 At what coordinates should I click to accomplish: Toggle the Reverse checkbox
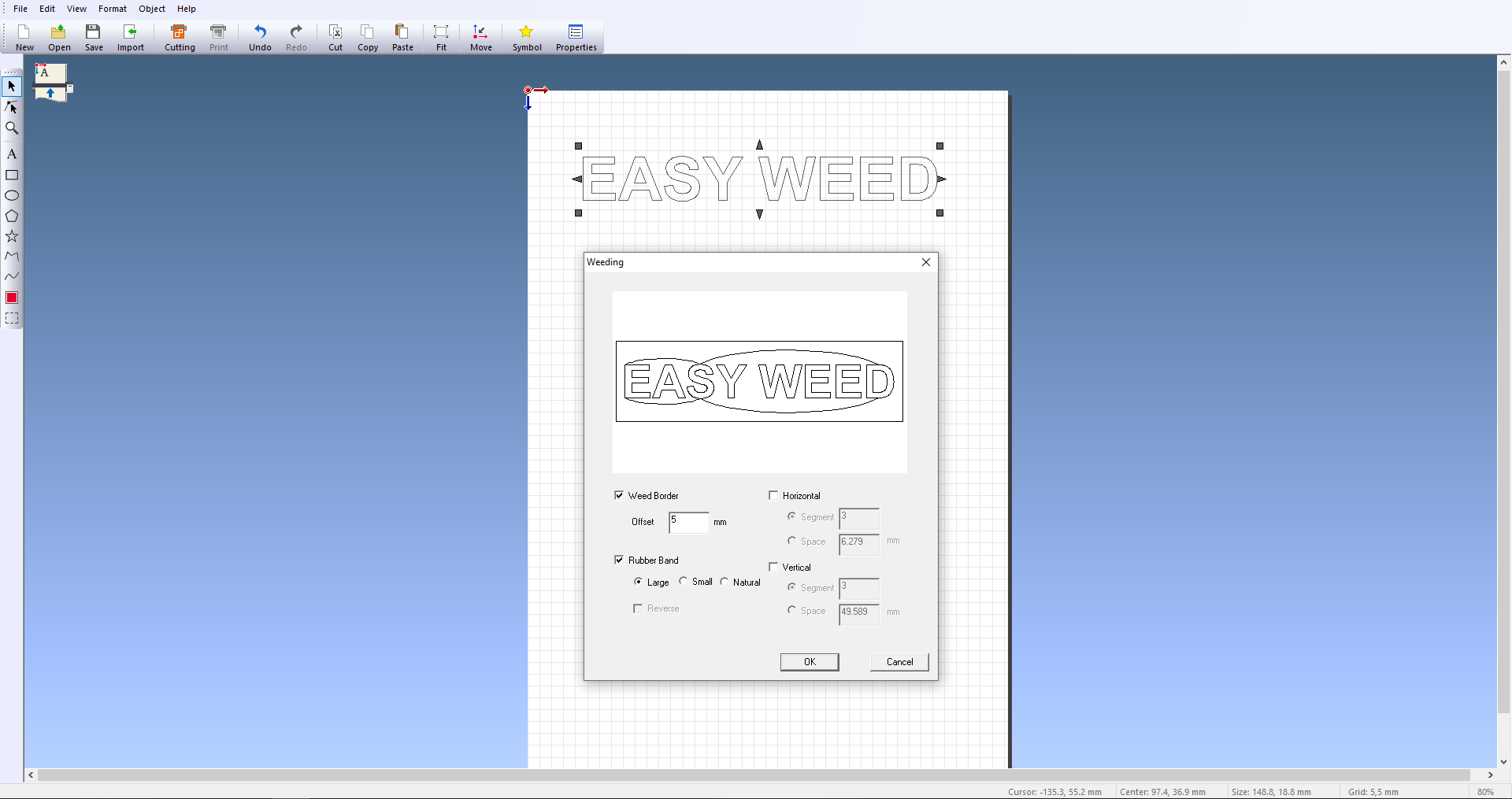click(638, 608)
